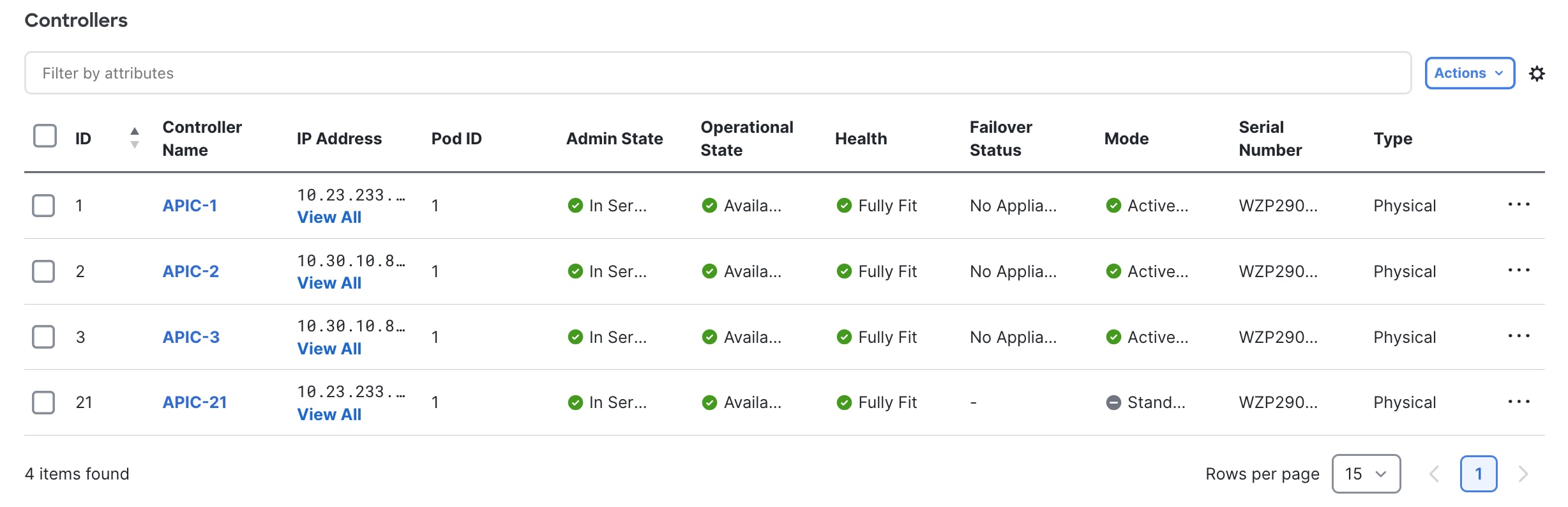Screen dimensions: 1568x507
Task: Click the Filter by attributes field
Action: [717, 73]
